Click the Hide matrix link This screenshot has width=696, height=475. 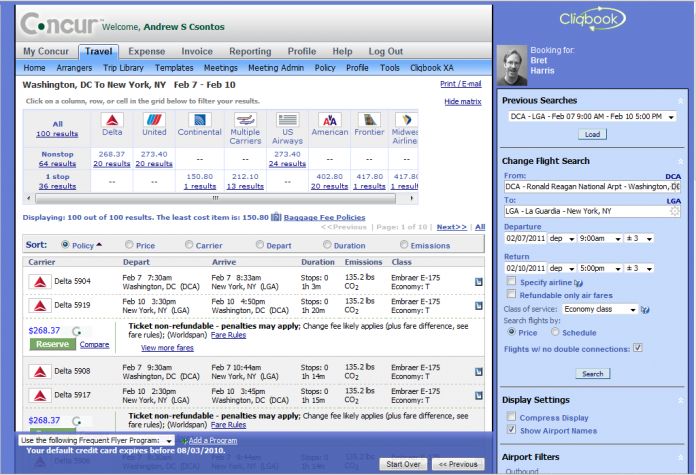click(x=463, y=102)
